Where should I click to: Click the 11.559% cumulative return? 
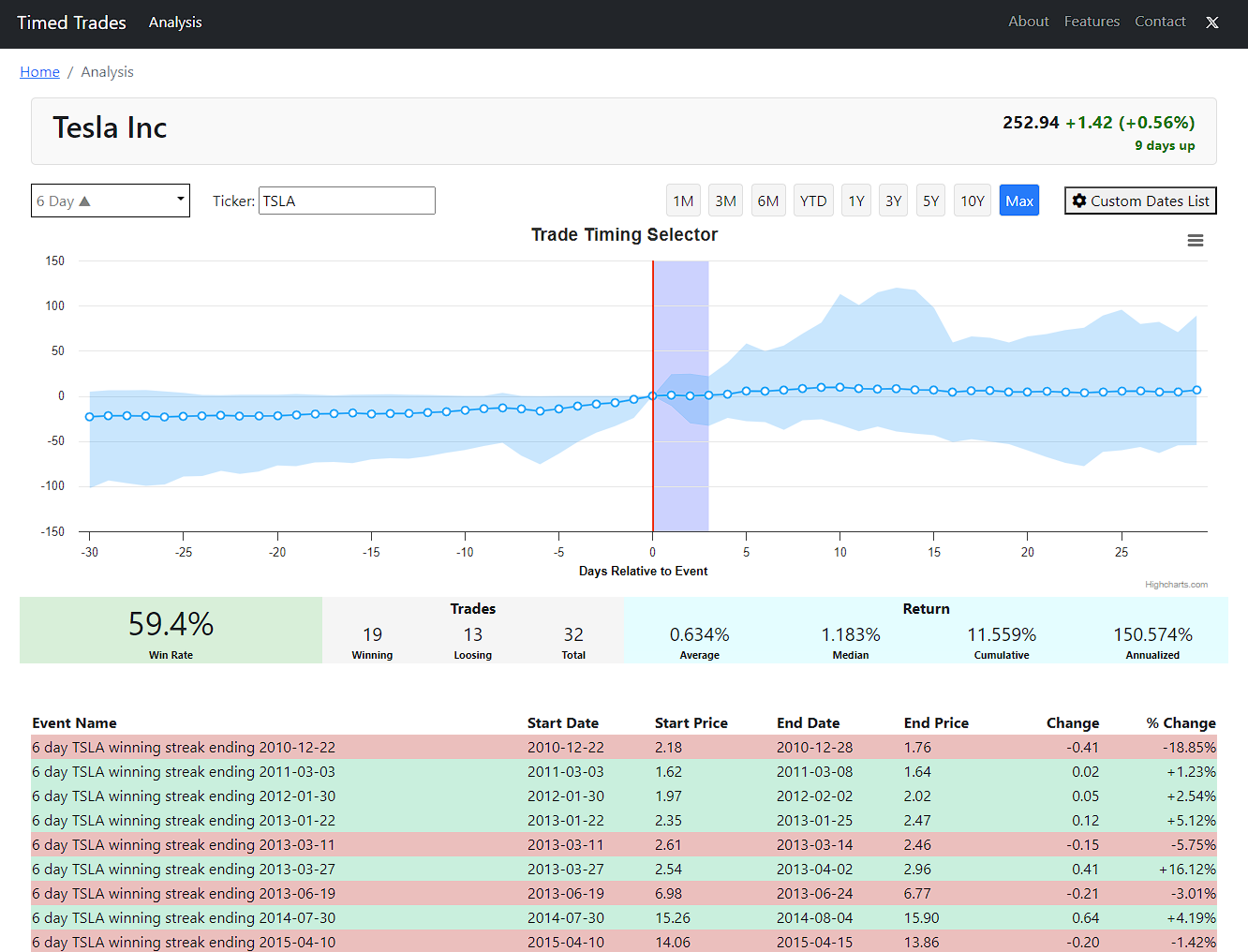pyautogui.click(x=1002, y=635)
